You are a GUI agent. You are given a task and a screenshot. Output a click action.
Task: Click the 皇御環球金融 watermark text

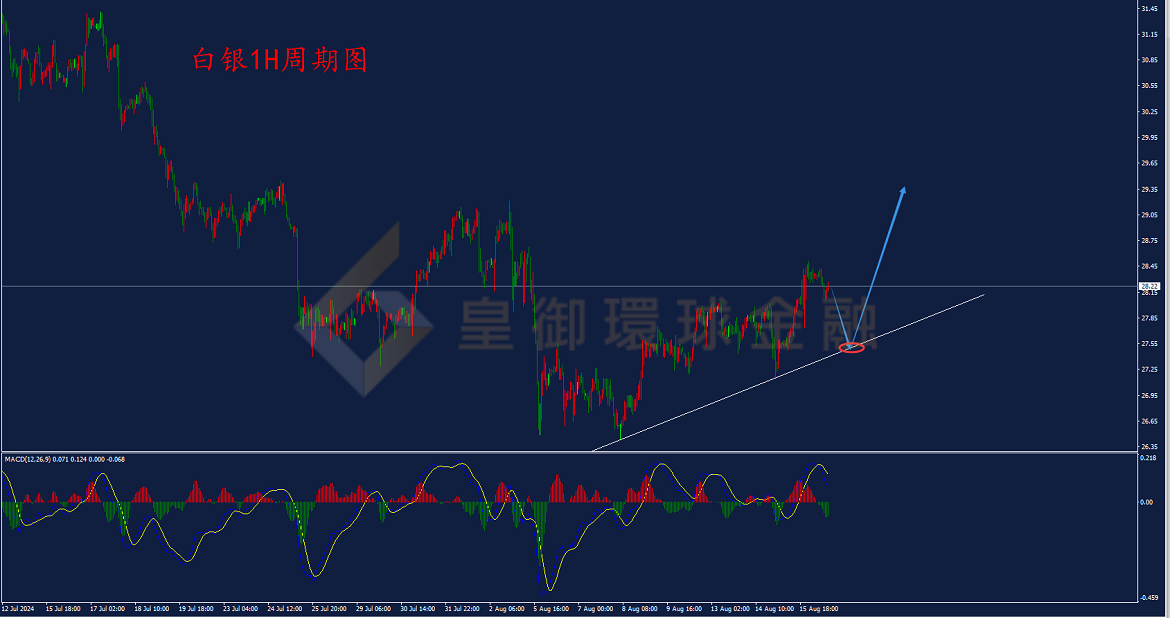(x=668, y=322)
